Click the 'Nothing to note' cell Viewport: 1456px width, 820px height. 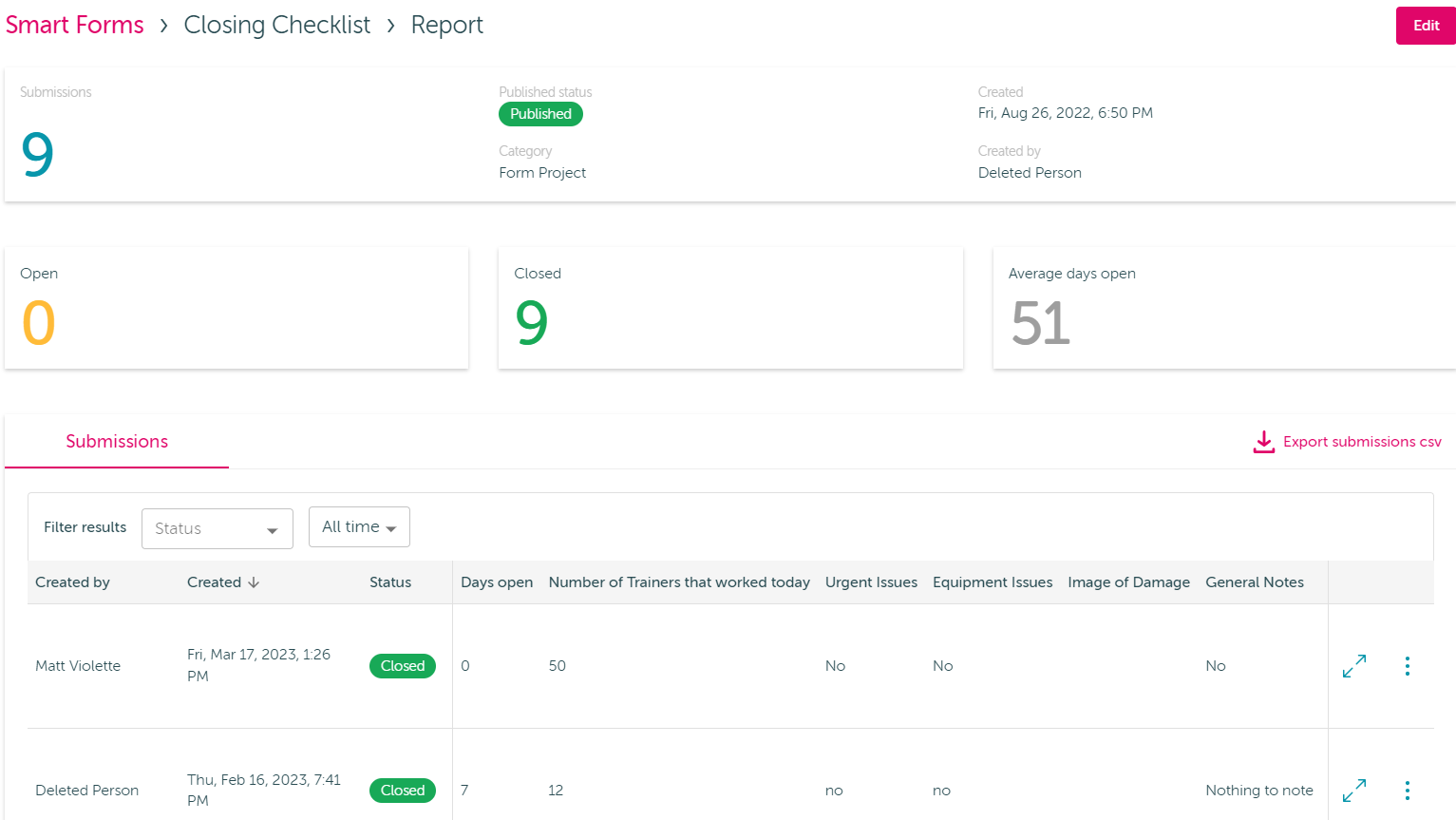coord(1259,791)
